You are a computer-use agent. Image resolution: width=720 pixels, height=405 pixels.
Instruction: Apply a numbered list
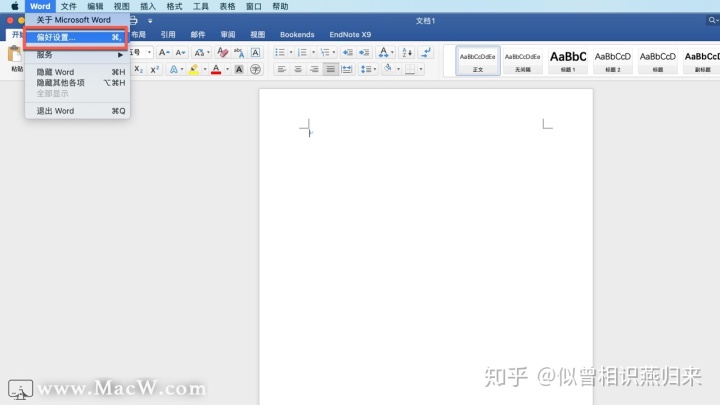point(302,52)
